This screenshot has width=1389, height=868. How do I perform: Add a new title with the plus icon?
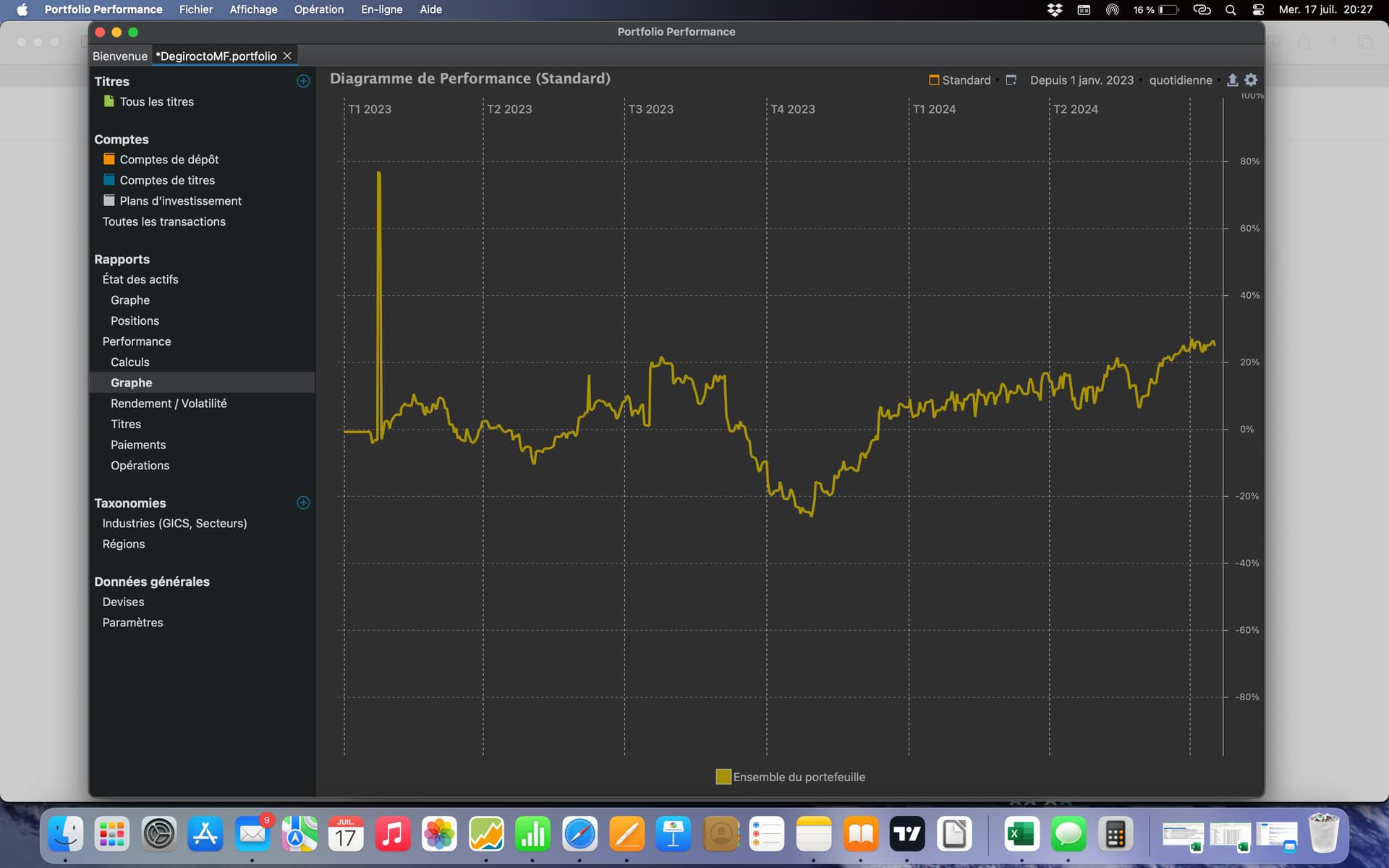point(303,81)
